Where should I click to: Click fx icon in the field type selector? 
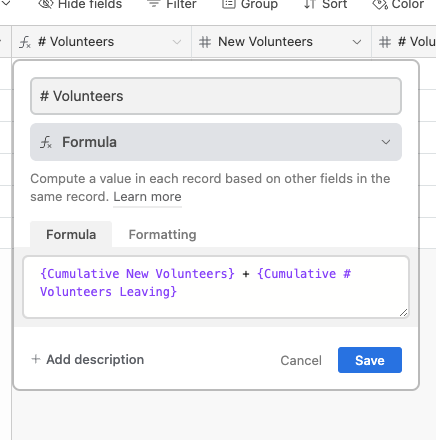(x=46, y=142)
